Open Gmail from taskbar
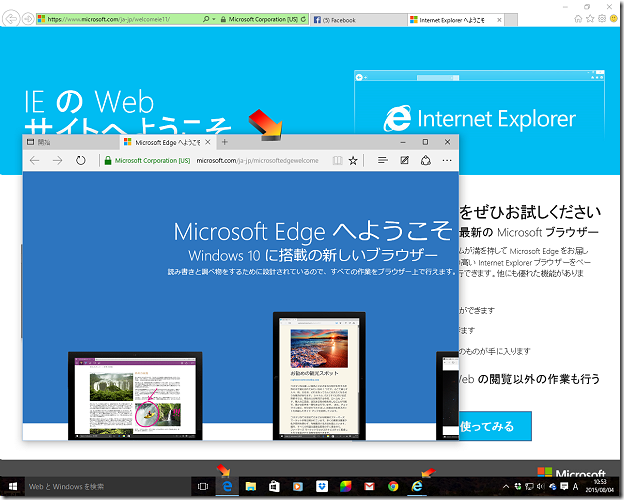Image resolution: width=624 pixels, height=500 pixels. click(369, 486)
